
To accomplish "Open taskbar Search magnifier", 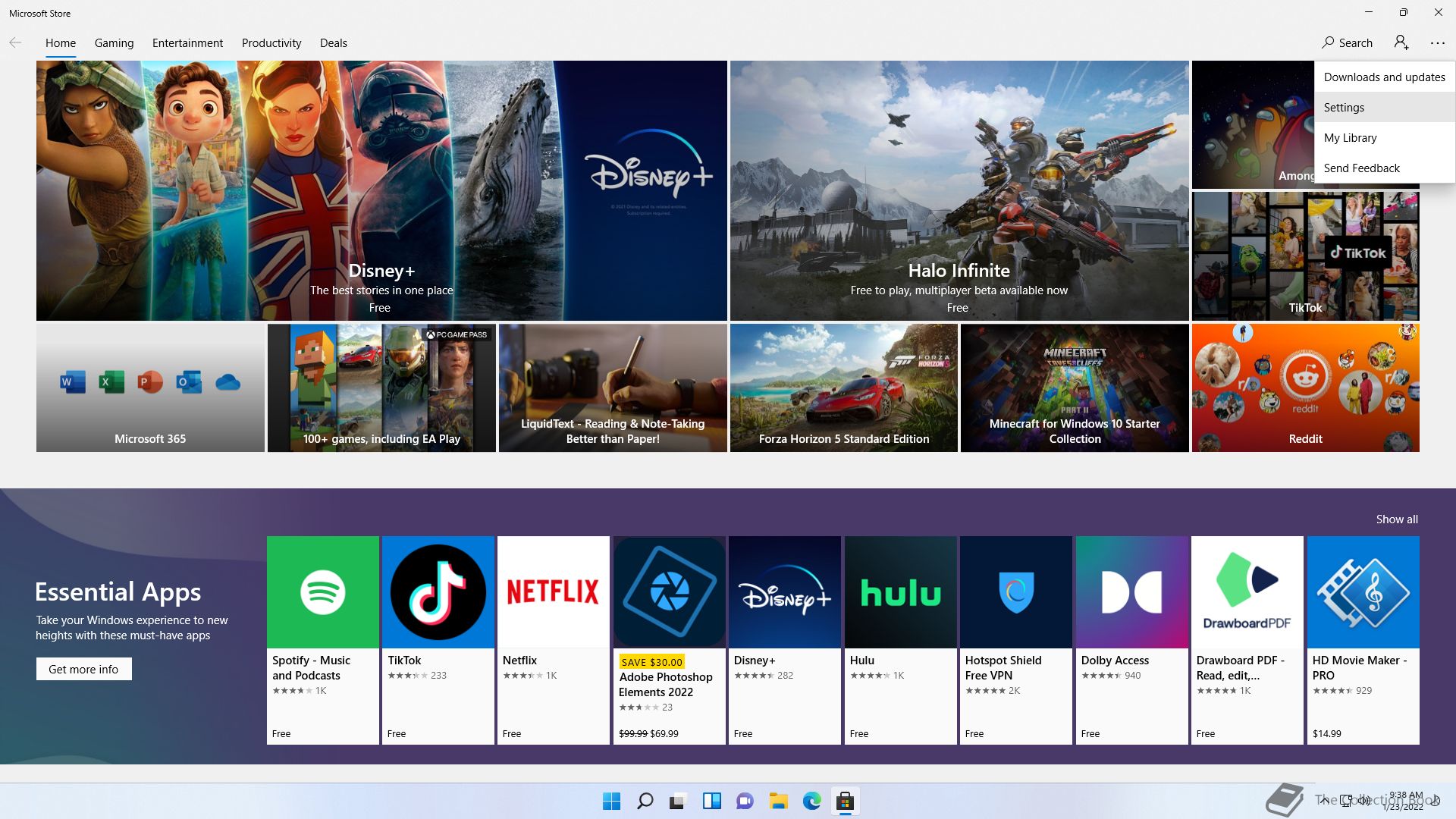I will click(x=645, y=801).
